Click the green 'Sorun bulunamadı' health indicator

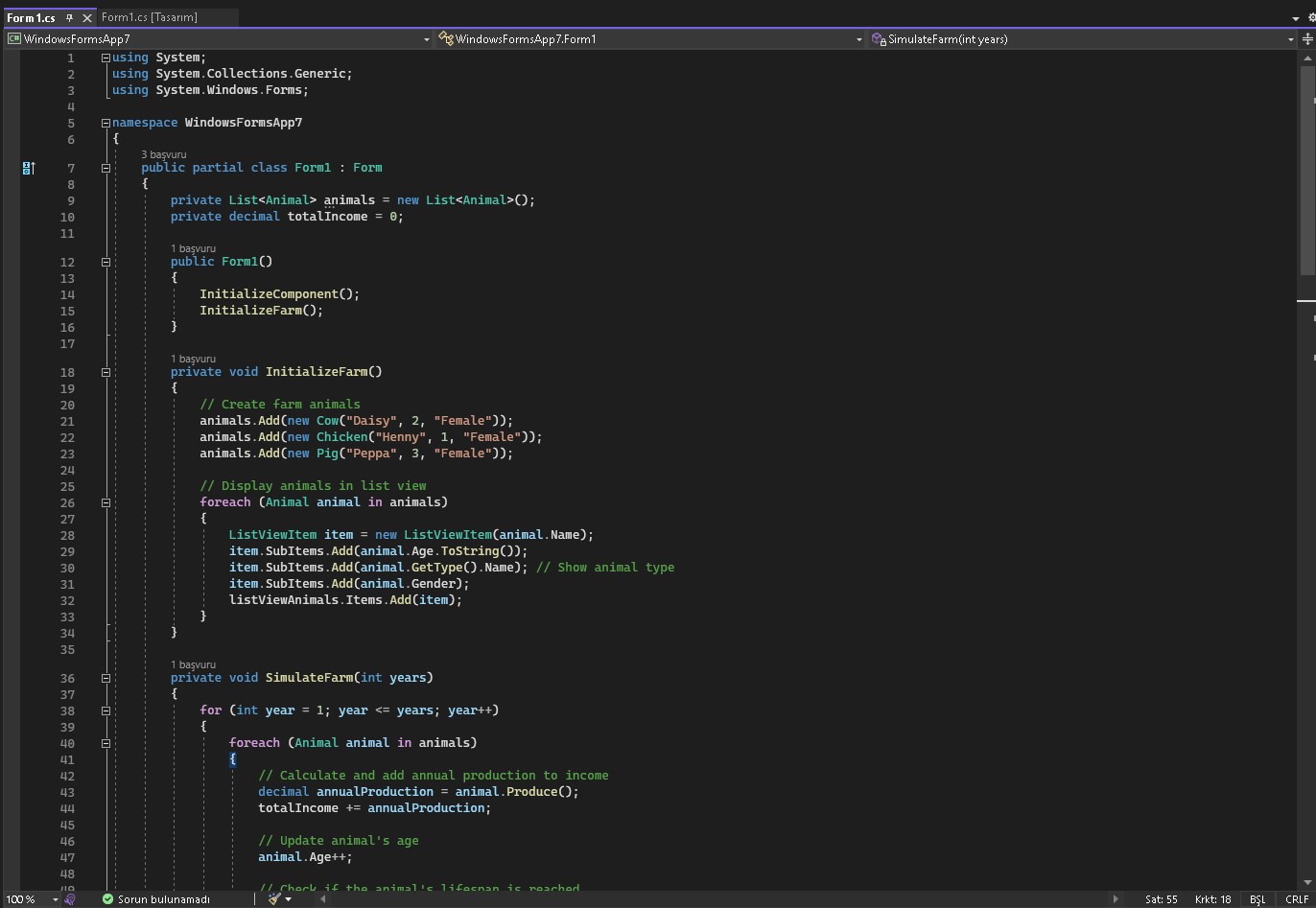(156, 899)
